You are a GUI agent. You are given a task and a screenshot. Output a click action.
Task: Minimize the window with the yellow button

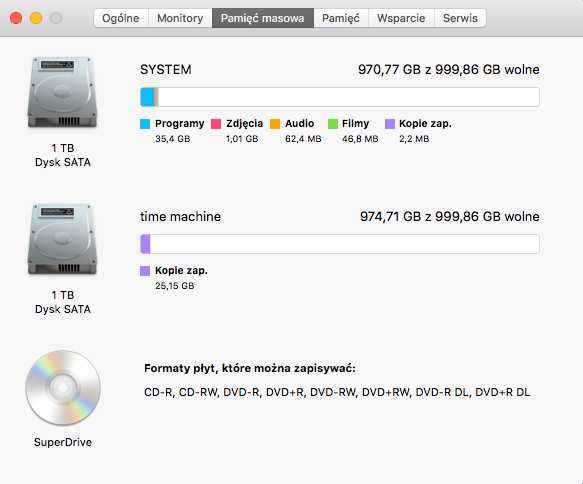[x=36, y=18]
